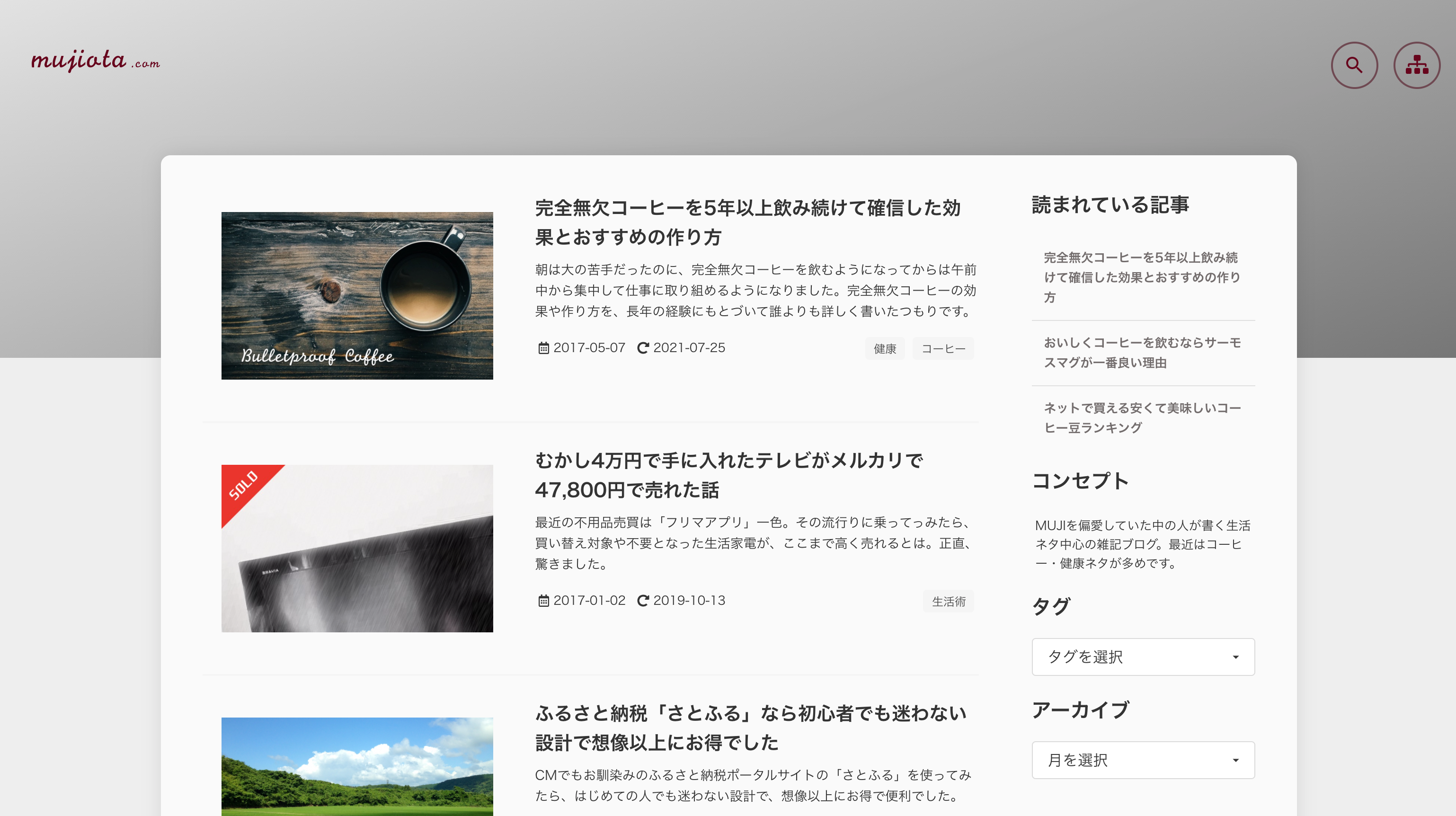
Task: Select the 生活術 tag
Action: pos(948,601)
